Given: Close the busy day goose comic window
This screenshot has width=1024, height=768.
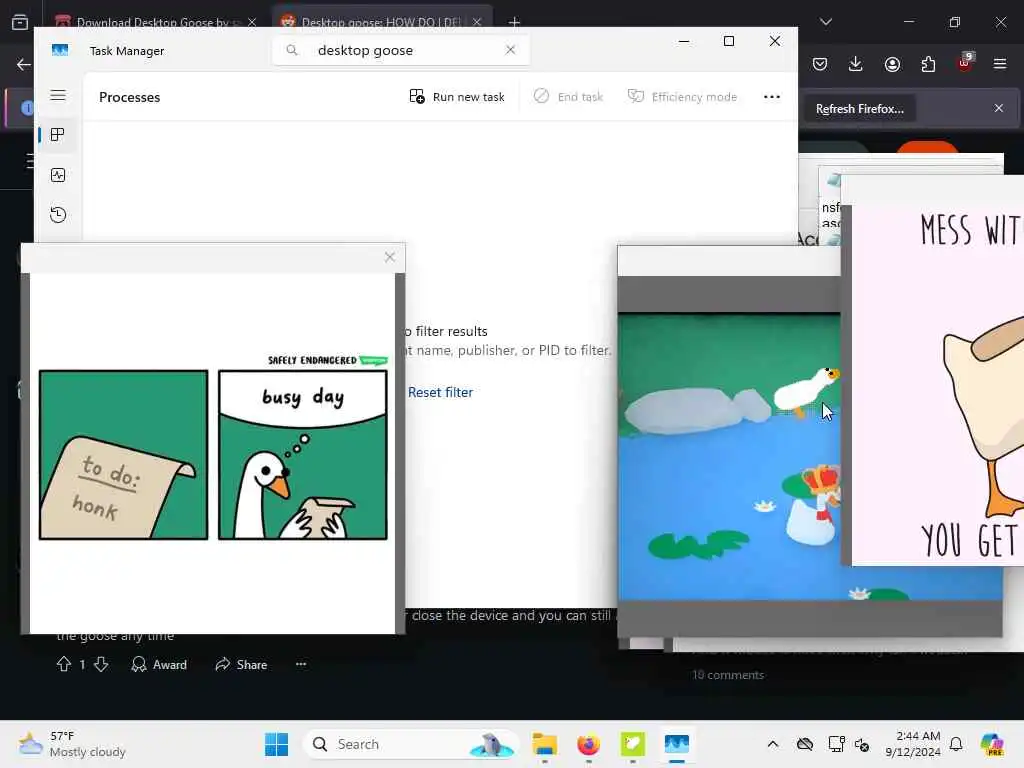Looking at the screenshot, I should point(390,257).
